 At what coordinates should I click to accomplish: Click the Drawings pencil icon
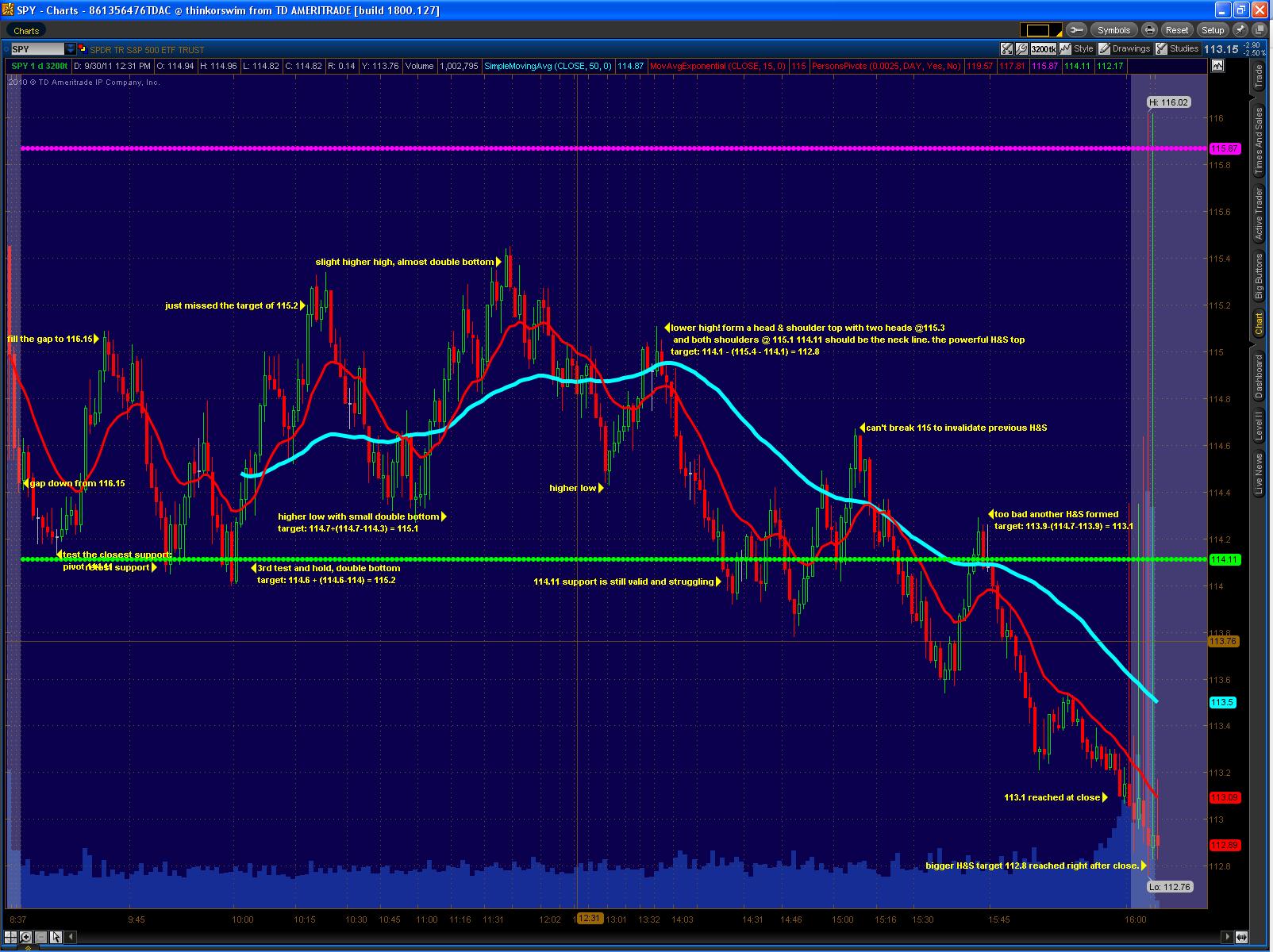(x=1104, y=48)
